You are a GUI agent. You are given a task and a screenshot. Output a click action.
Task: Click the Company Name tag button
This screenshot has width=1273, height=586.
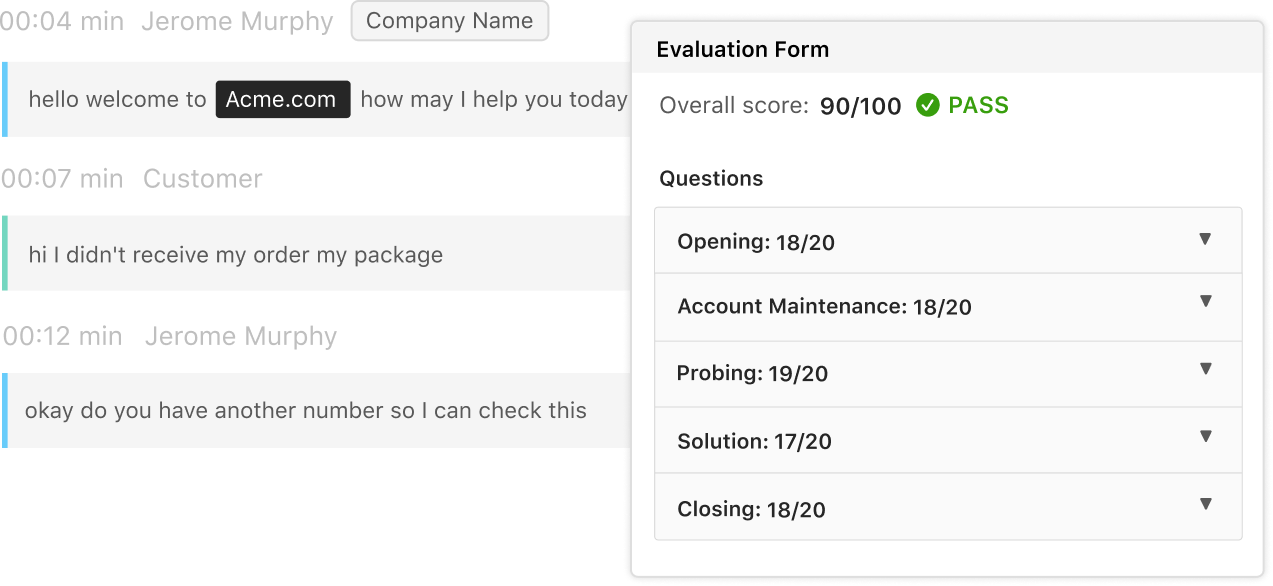tap(450, 22)
